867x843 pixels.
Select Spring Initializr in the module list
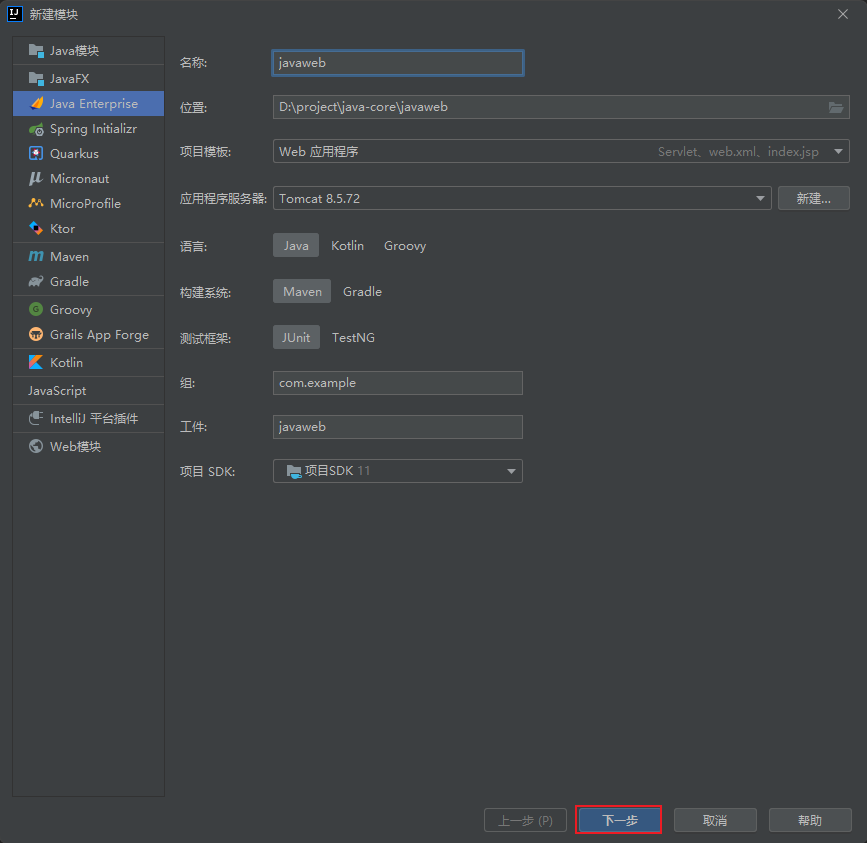click(88, 129)
